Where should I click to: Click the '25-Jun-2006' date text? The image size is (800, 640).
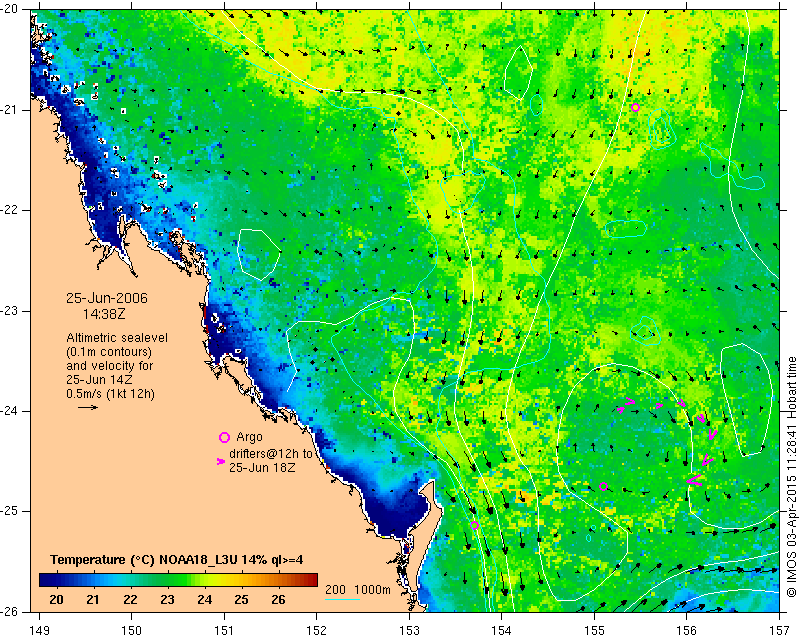click(x=107, y=298)
